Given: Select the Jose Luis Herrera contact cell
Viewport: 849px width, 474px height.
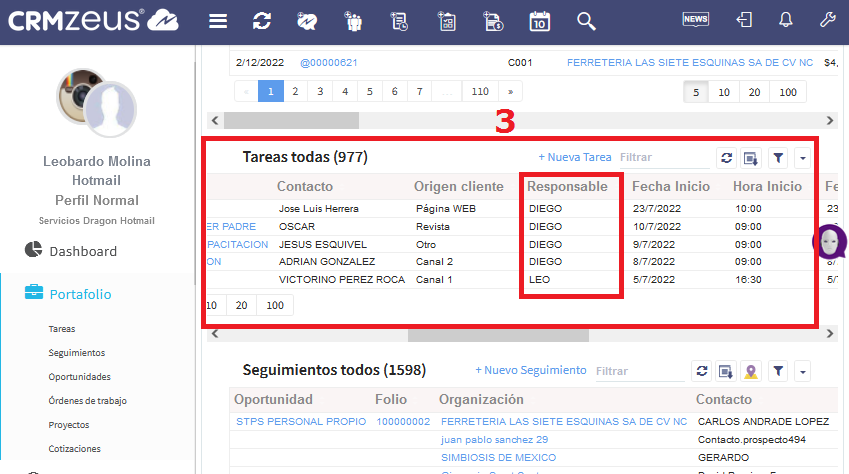Looking at the screenshot, I should [318, 209].
